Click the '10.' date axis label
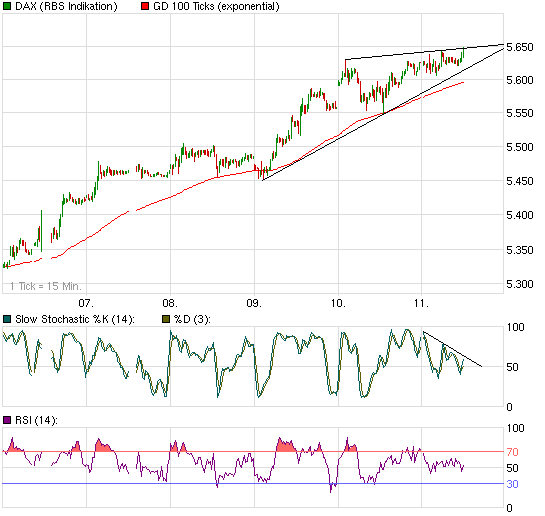545x516 pixels. 338,303
